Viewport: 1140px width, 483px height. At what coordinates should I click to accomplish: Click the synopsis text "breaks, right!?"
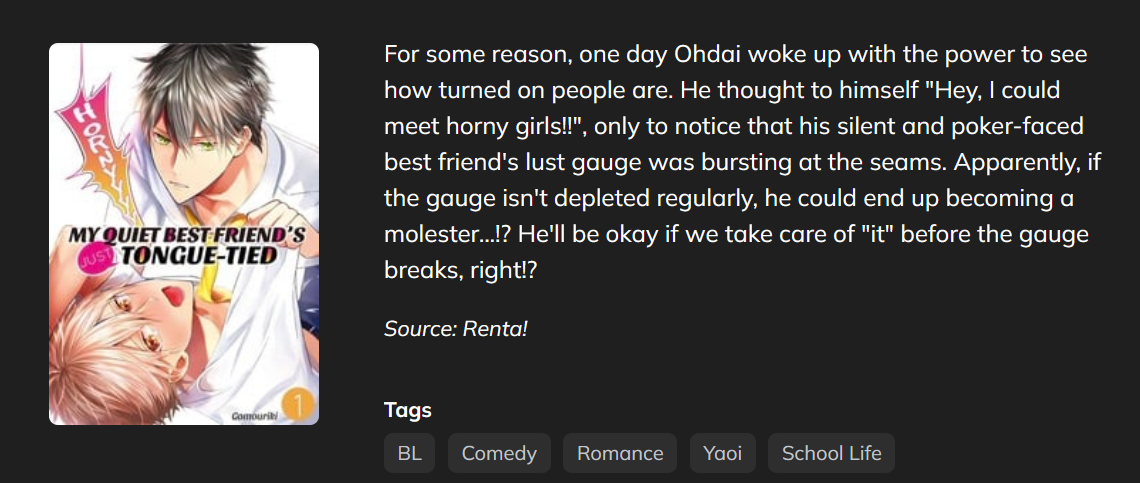(x=461, y=271)
